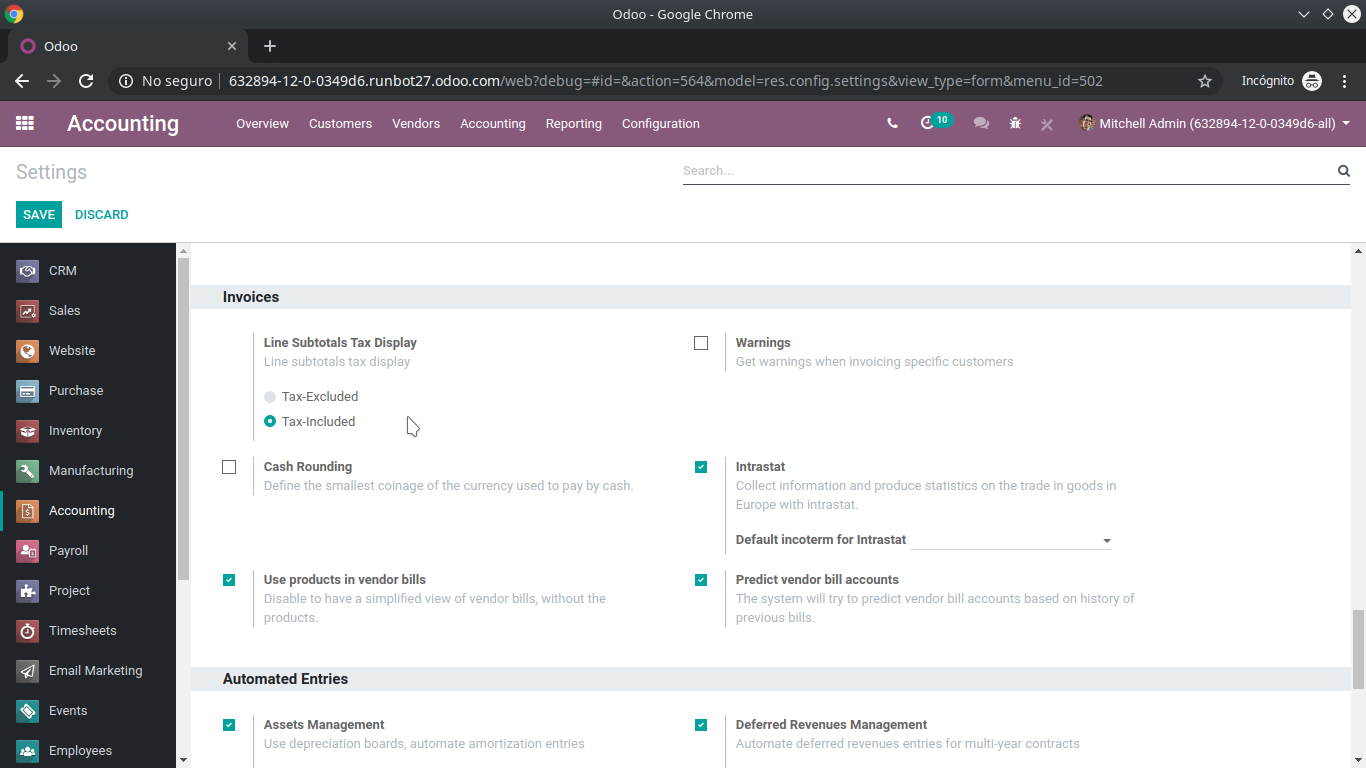Screen dimensions: 1366x768
Task: Click the bug report icon in the header
Action: click(1015, 123)
